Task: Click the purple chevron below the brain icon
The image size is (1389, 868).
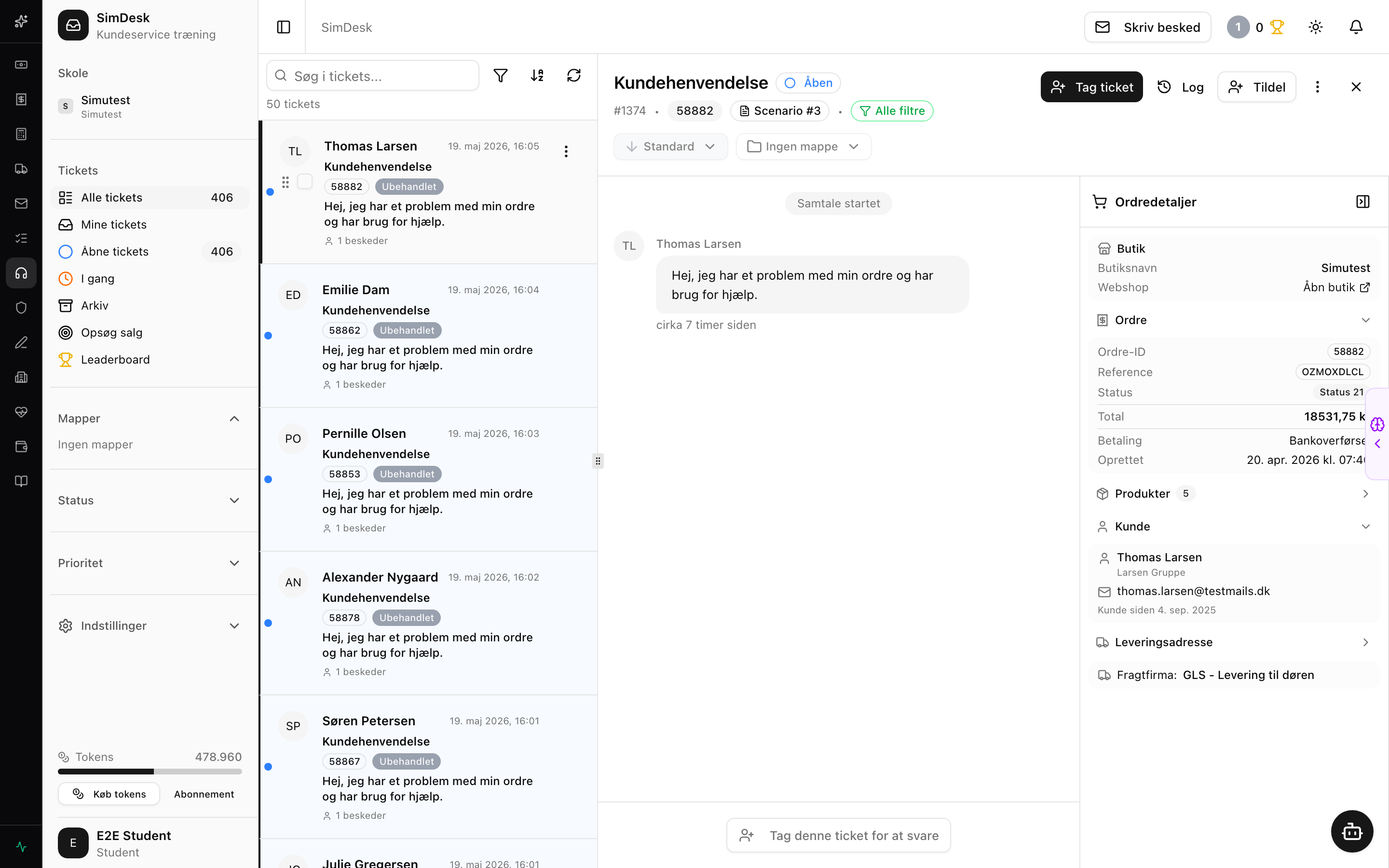Action: point(1377,444)
